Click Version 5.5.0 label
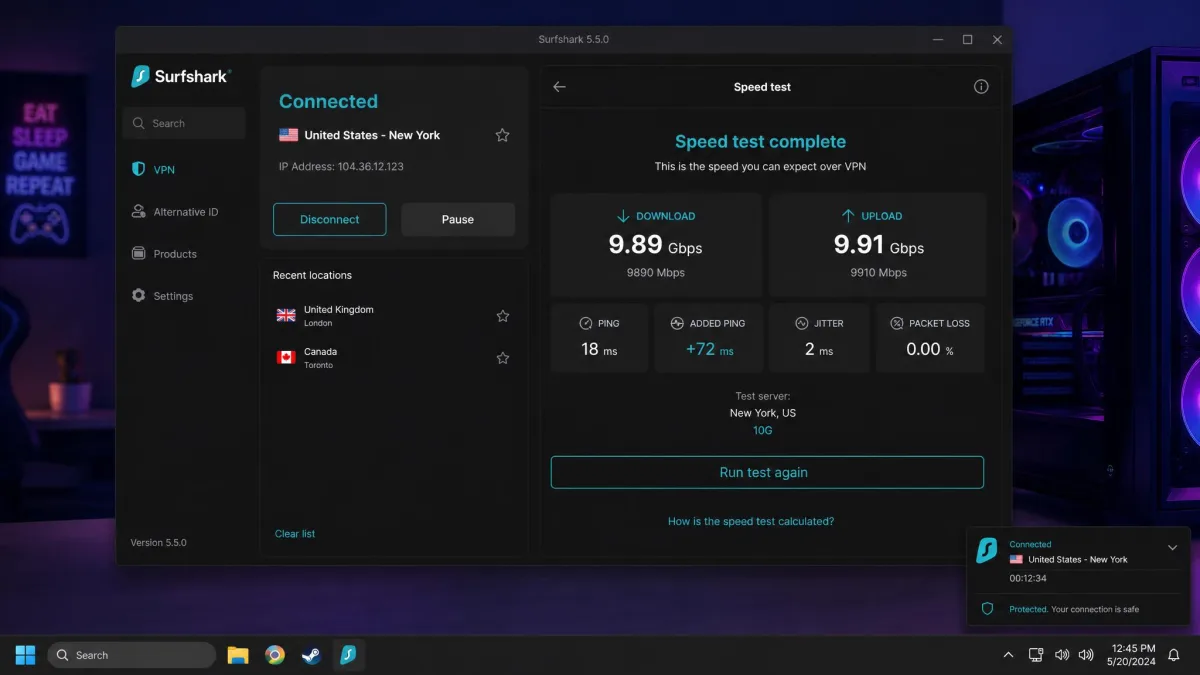This screenshot has width=1200, height=675. pyautogui.click(x=158, y=543)
